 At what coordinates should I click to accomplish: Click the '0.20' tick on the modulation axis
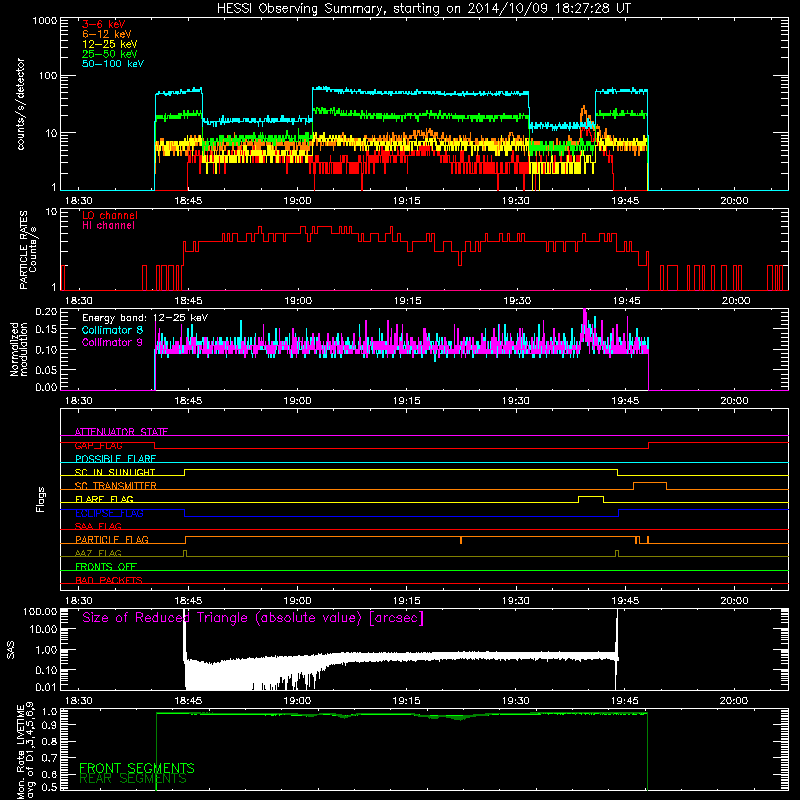point(46,311)
